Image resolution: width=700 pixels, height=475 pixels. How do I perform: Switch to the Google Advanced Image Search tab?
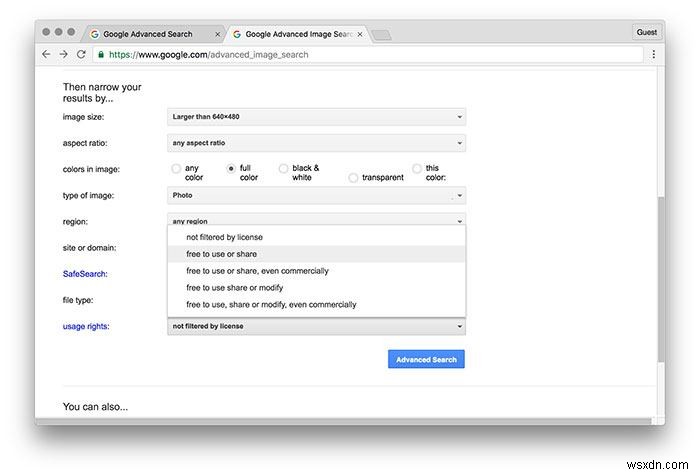pyautogui.click(x=298, y=34)
